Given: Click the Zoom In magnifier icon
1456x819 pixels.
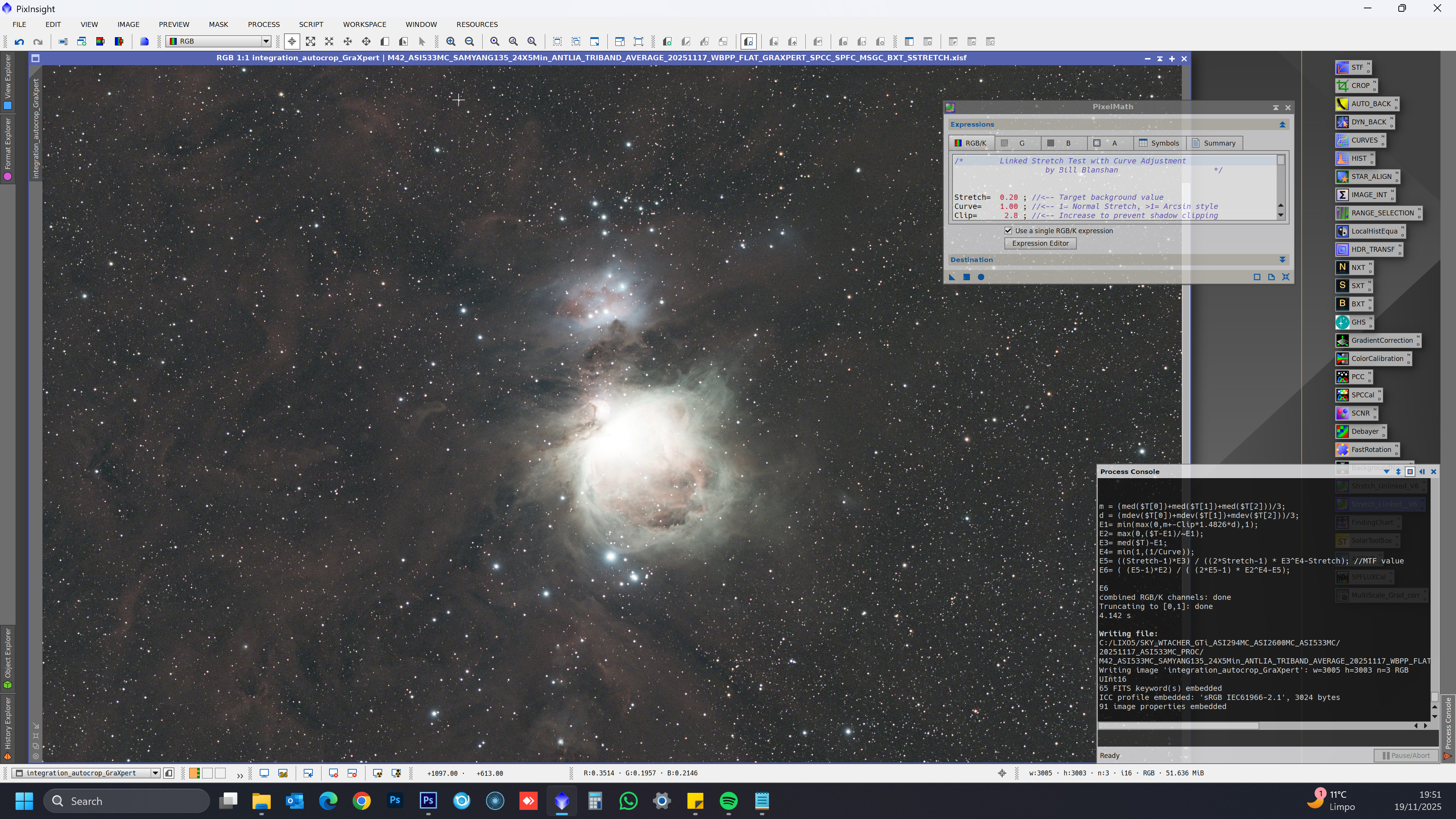Looking at the screenshot, I should (x=450, y=41).
